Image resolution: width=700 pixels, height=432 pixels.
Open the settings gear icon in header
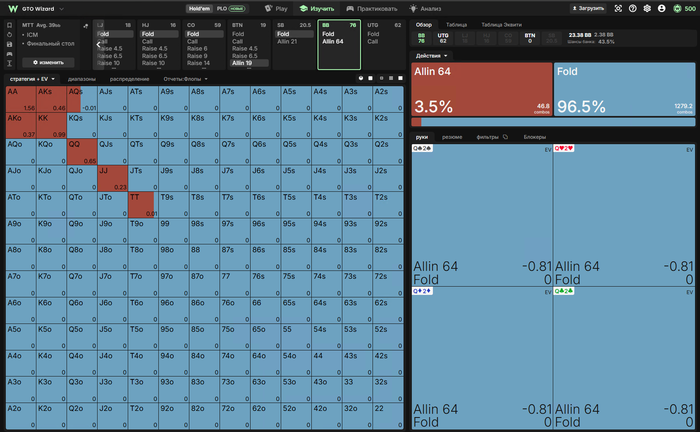point(647,8)
